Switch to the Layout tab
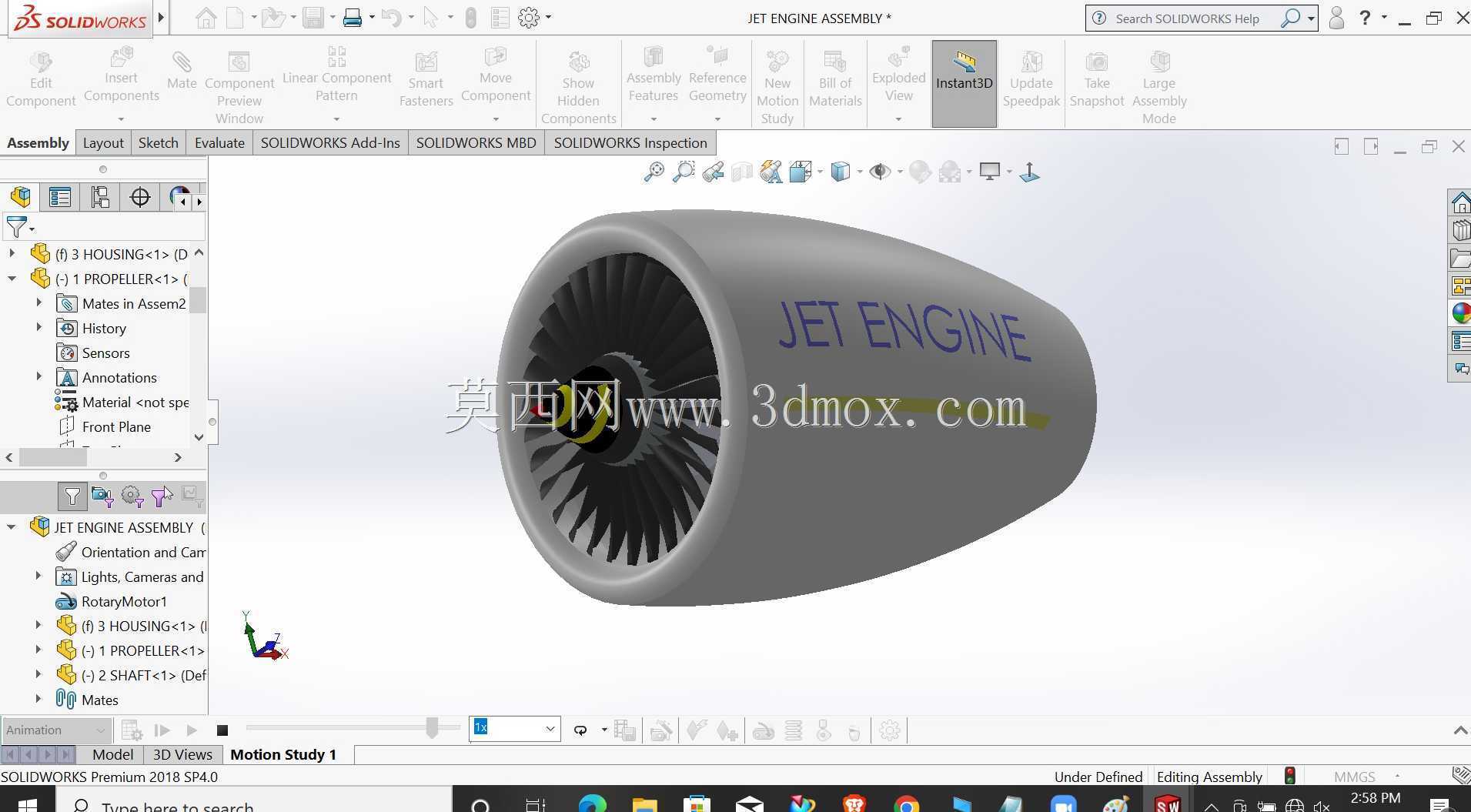Image resolution: width=1471 pixels, height=812 pixels. tap(103, 142)
